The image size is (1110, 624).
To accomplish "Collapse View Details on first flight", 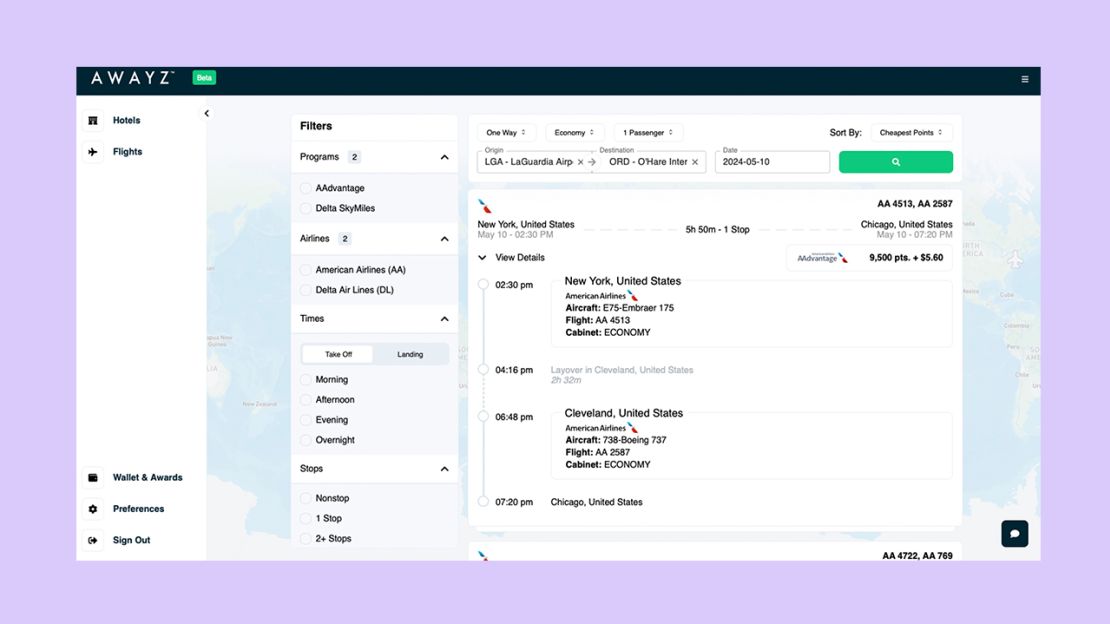I will point(512,258).
